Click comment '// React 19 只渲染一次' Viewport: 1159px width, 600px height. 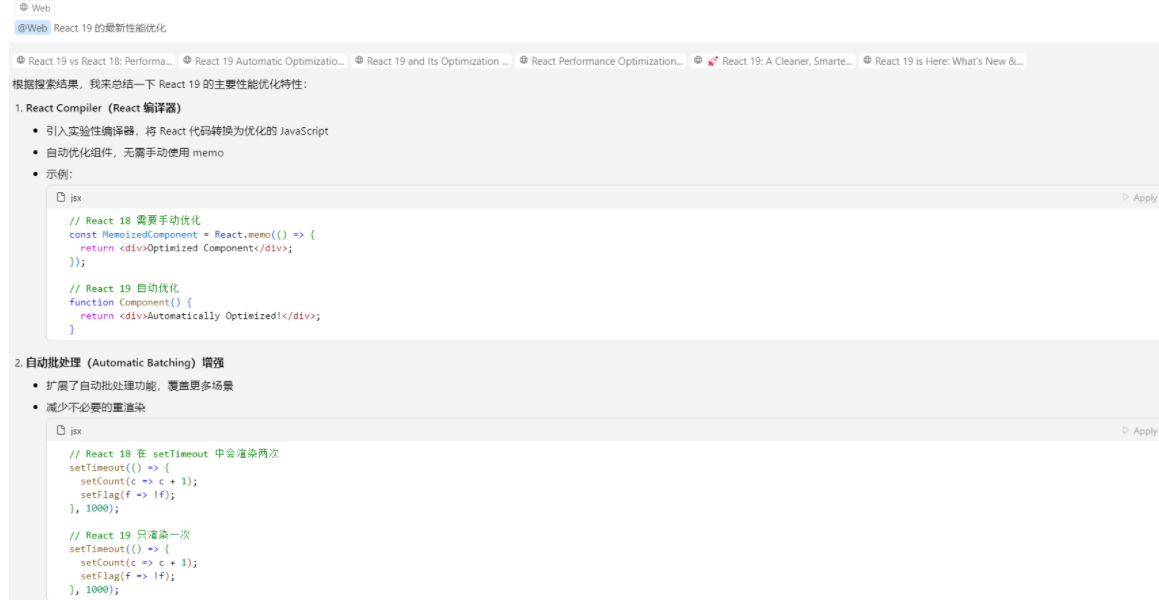pyautogui.click(x=129, y=534)
